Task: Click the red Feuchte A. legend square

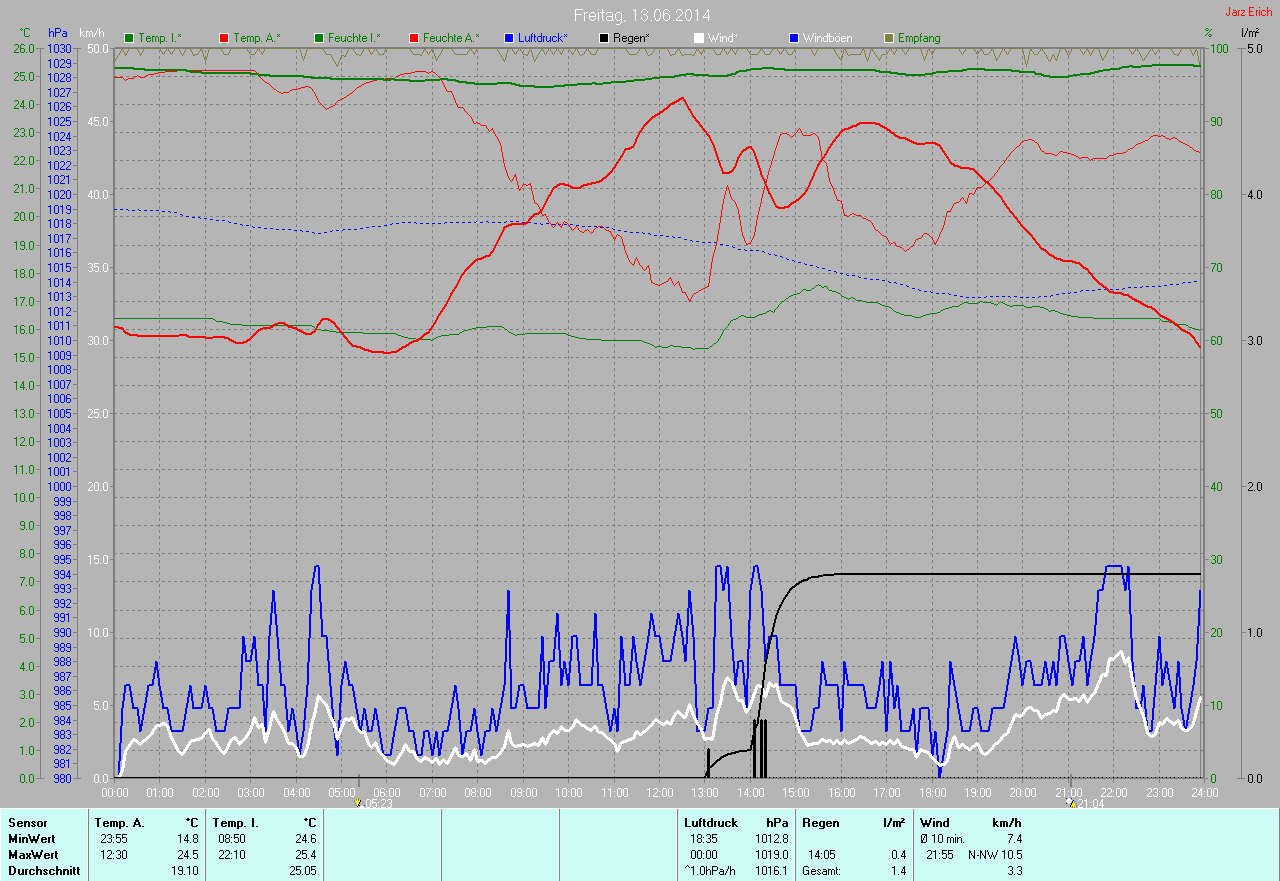Action: 414,38
